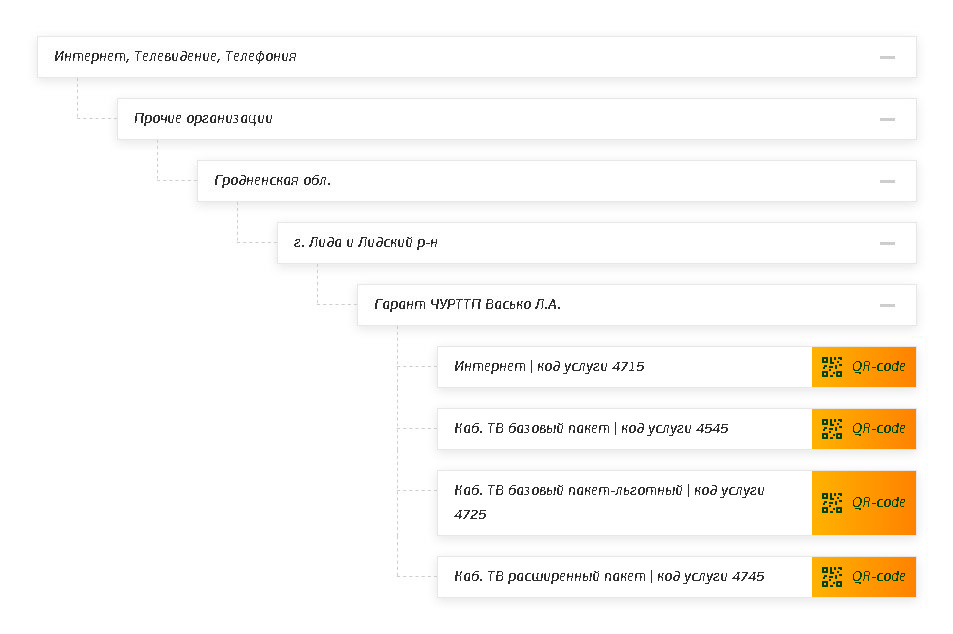Select Каб. ТВ расширенный пакет 4745 item
953x634 pixels.
tap(624, 577)
